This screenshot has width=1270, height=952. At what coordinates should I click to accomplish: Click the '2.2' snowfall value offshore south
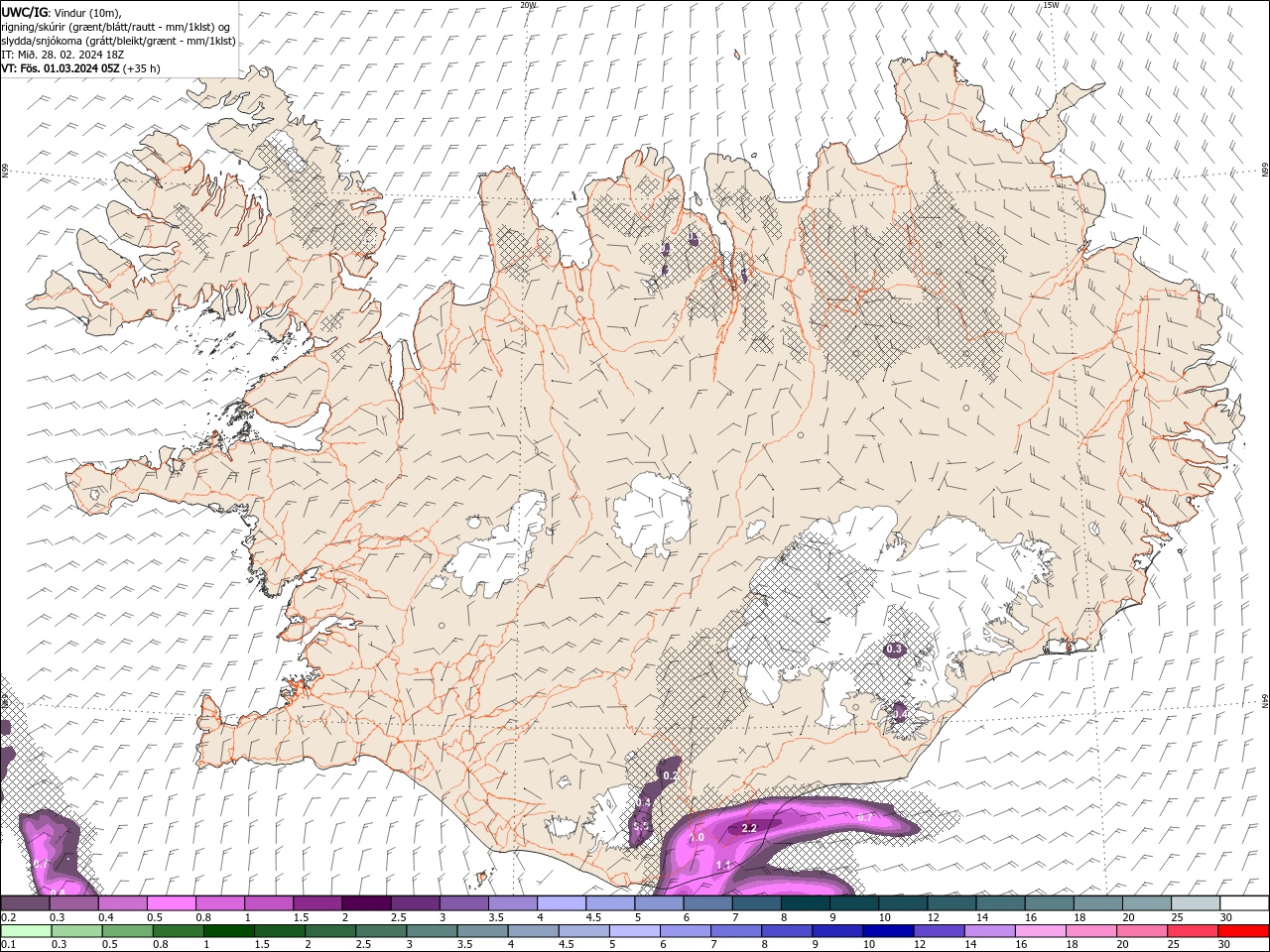[749, 828]
